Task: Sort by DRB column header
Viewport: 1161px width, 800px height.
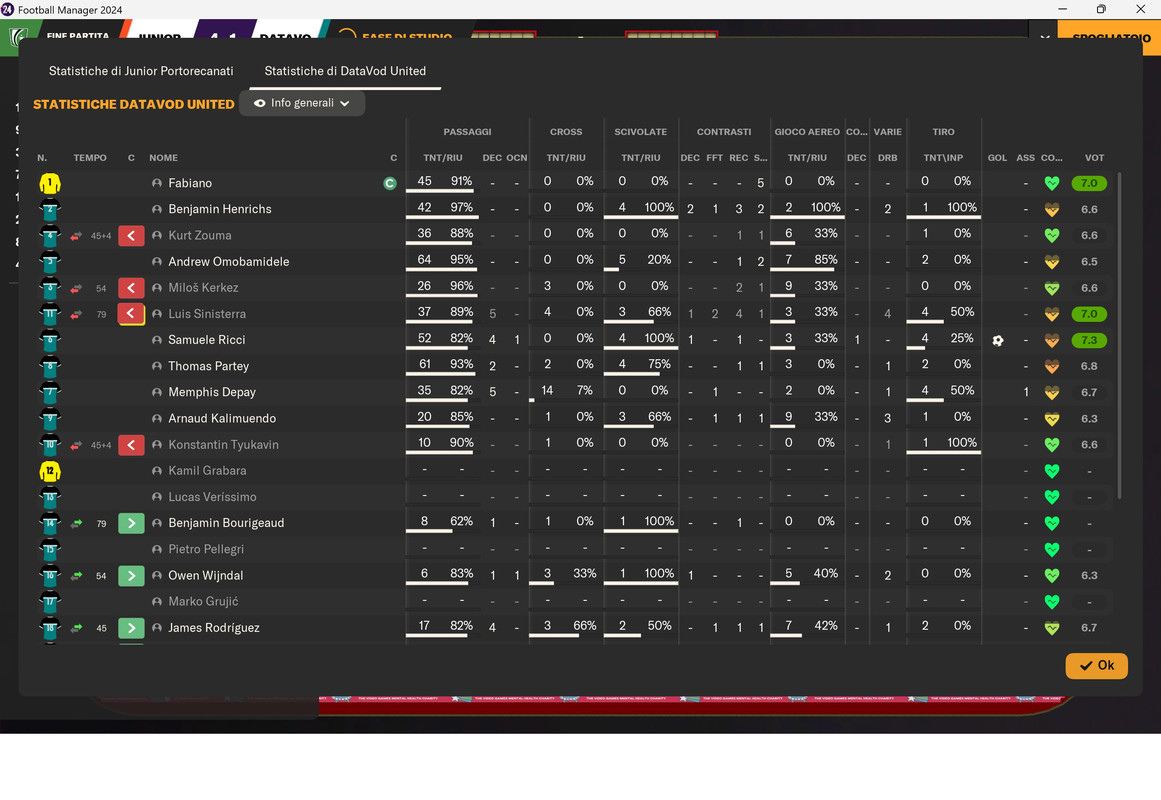Action: tap(887, 158)
